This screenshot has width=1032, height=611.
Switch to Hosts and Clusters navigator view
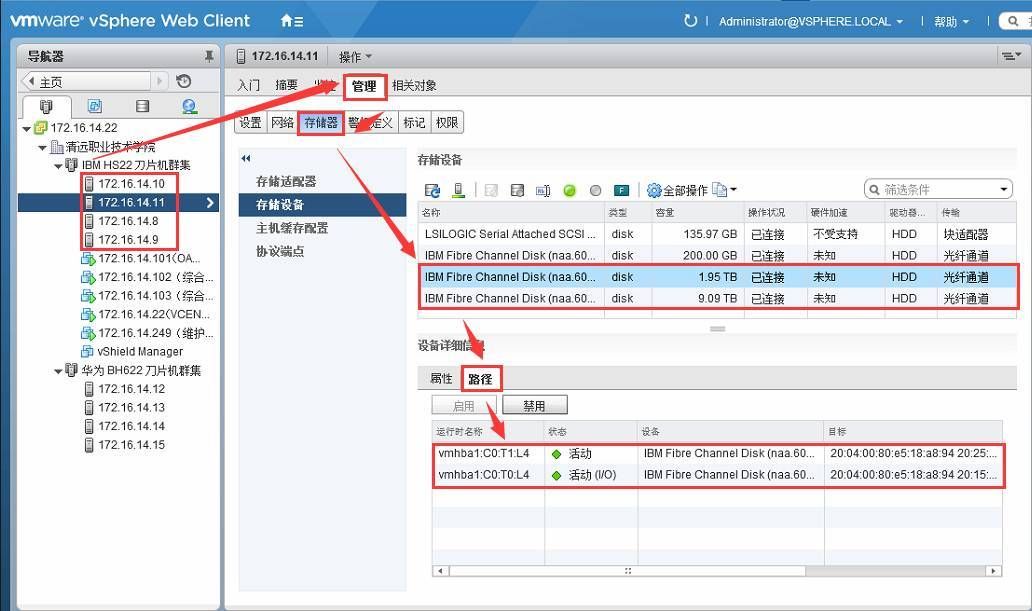point(45,106)
